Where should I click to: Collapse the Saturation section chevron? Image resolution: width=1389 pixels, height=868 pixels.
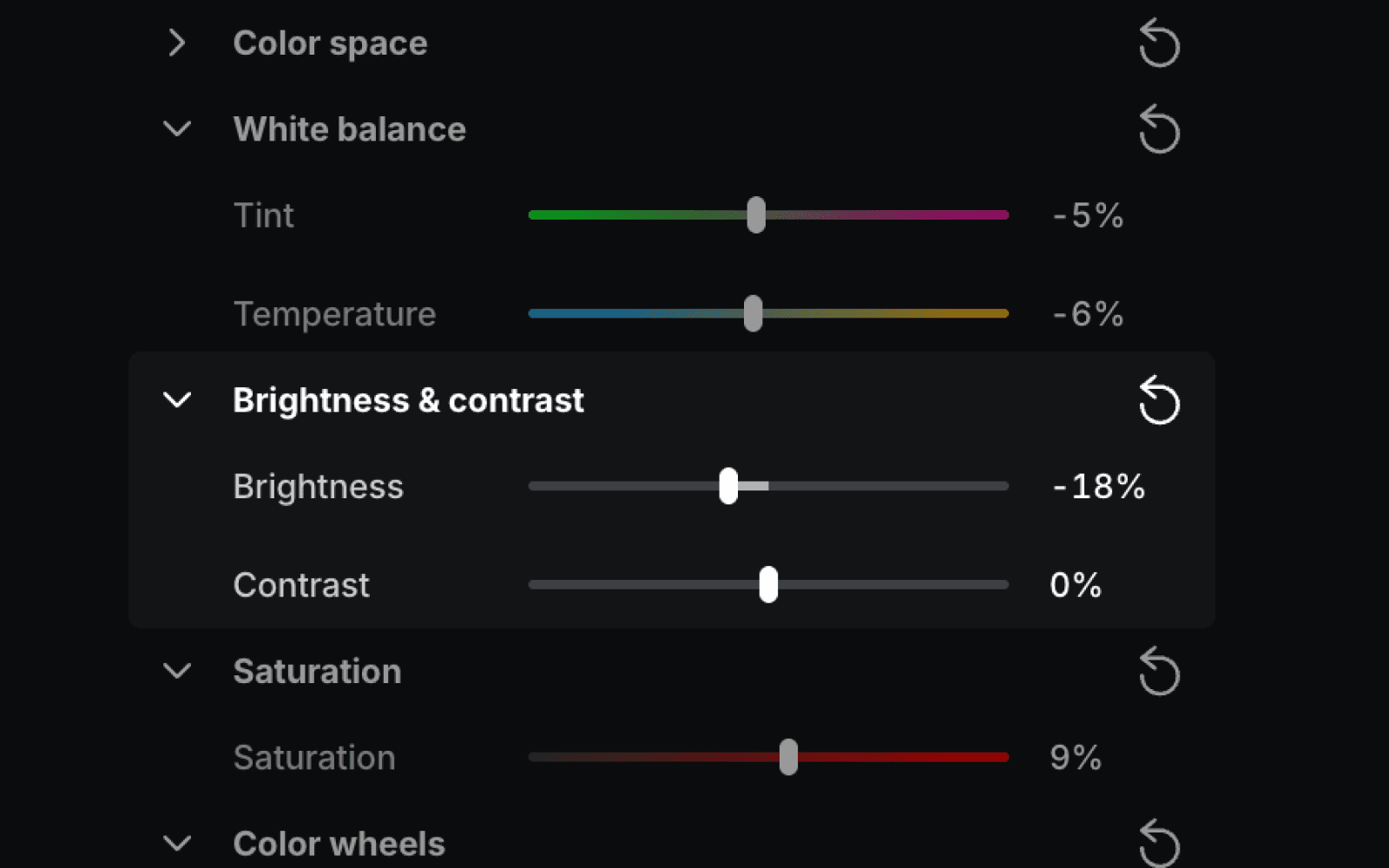point(177,671)
